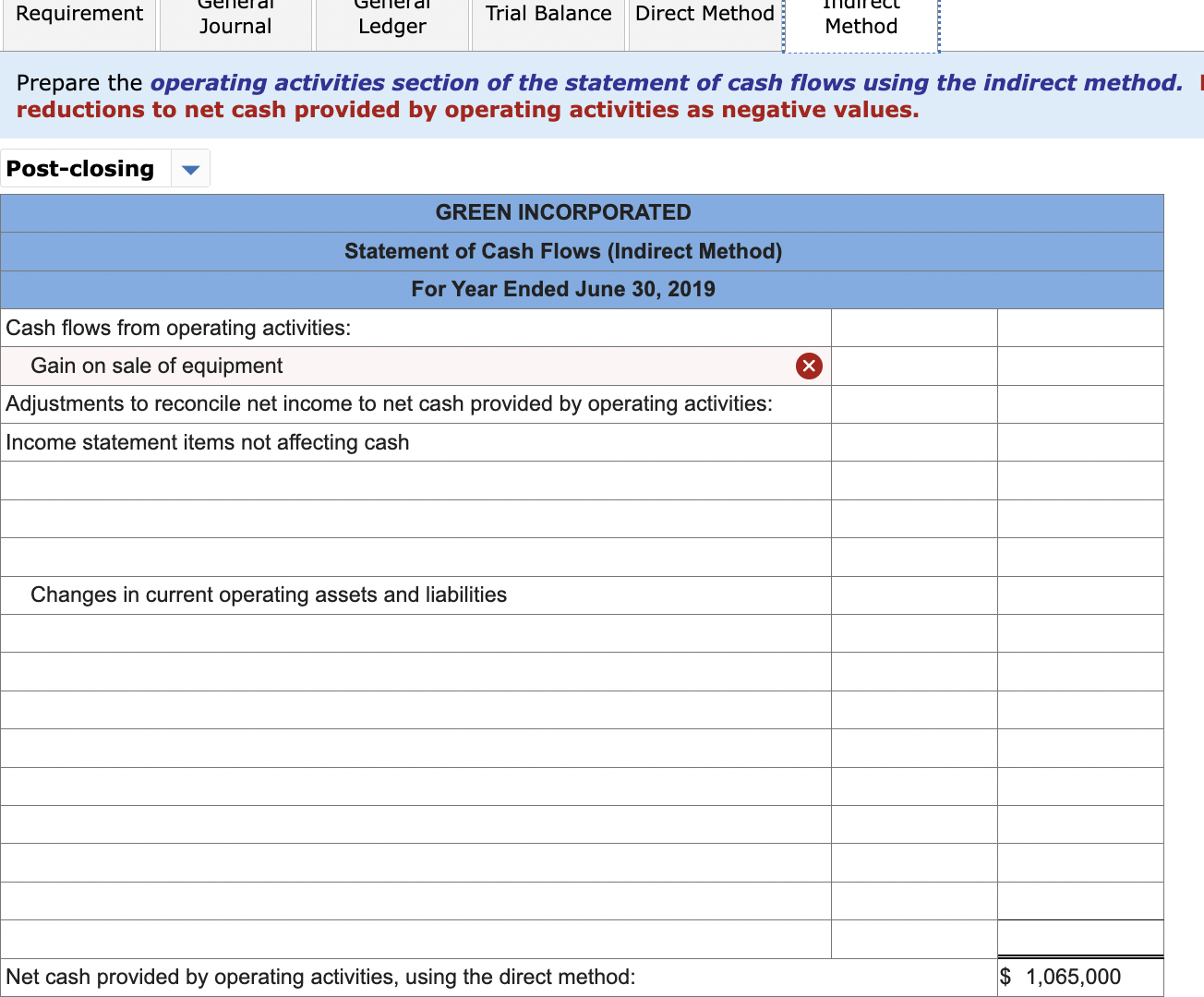Screen dimensions: 1204x997
Task: Click the amount cell beside Gain on sale
Action: coord(914,366)
